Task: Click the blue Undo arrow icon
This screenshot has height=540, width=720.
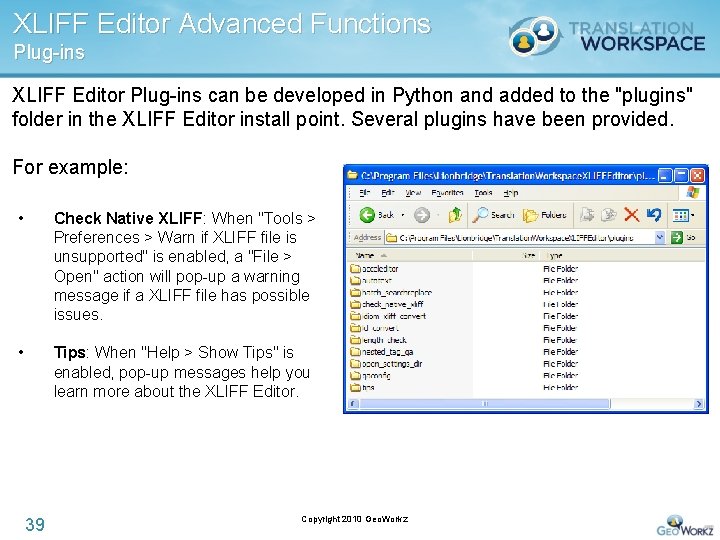Action: tap(653, 214)
